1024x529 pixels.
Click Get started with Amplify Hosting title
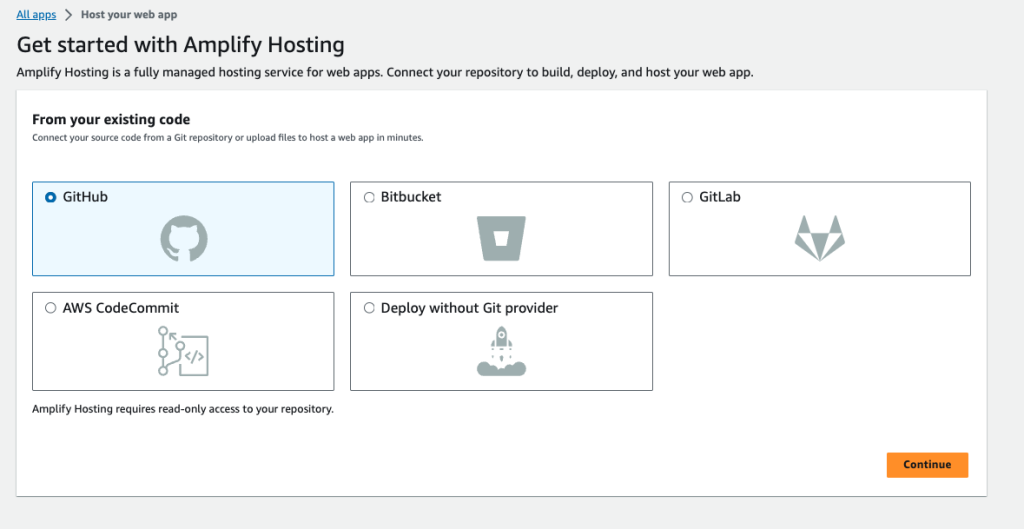pyautogui.click(x=180, y=45)
